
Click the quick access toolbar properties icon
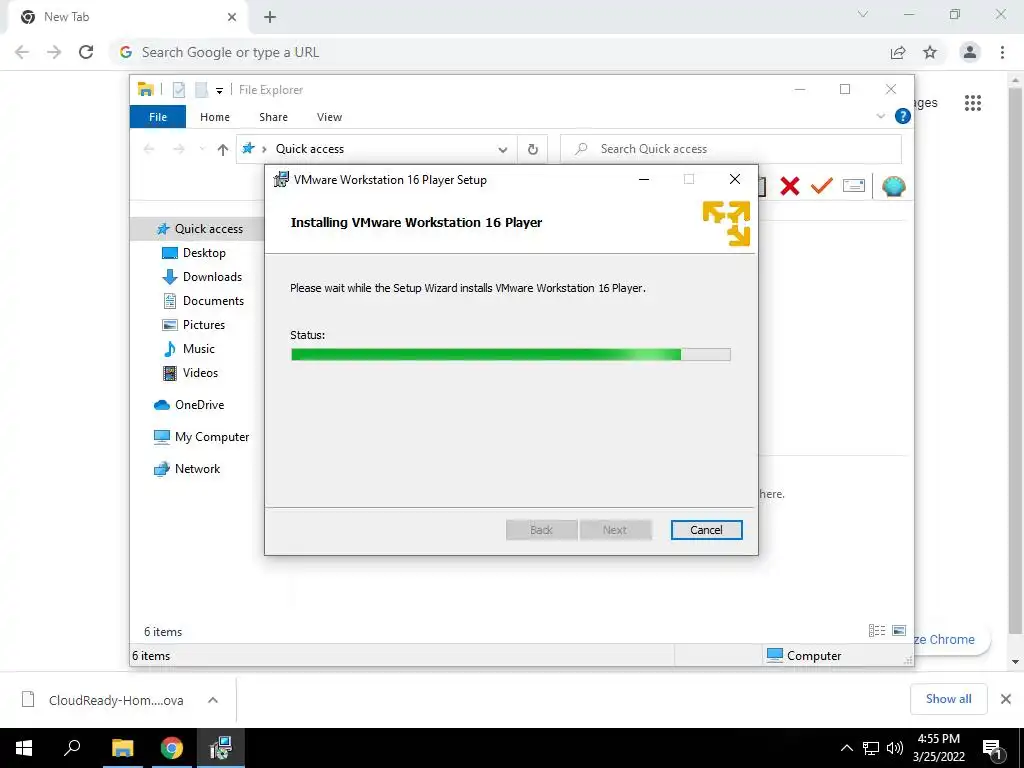pos(179,90)
